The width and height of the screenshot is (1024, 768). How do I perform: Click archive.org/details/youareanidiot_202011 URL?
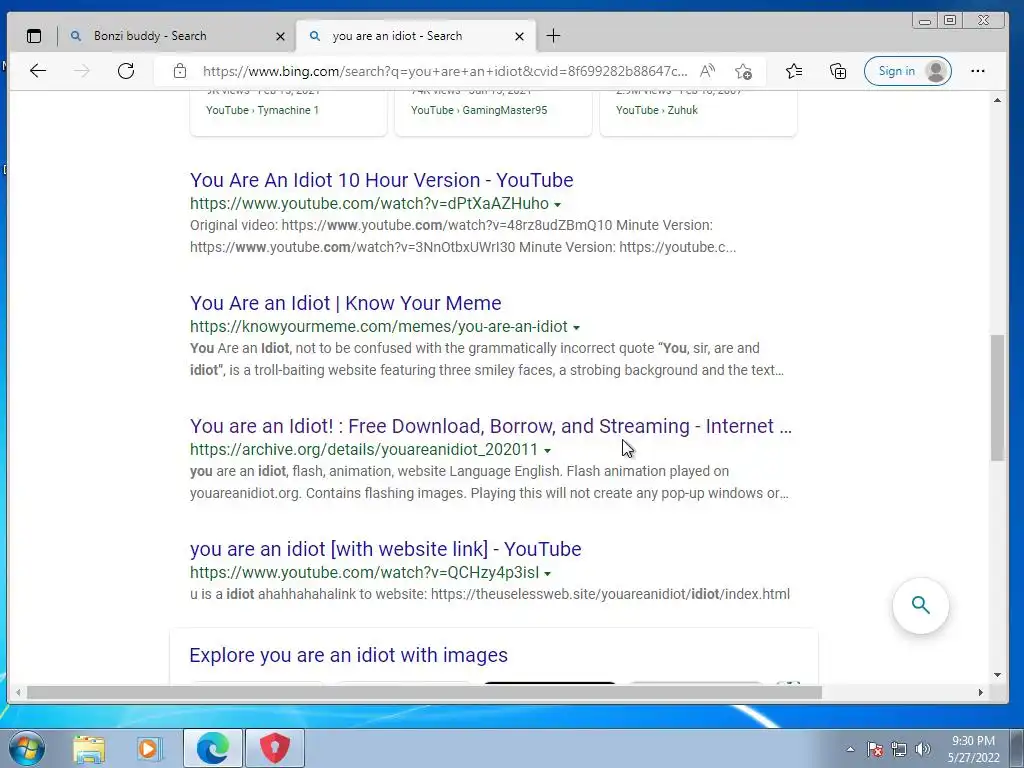pyautogui.click(x=364, y=449)
